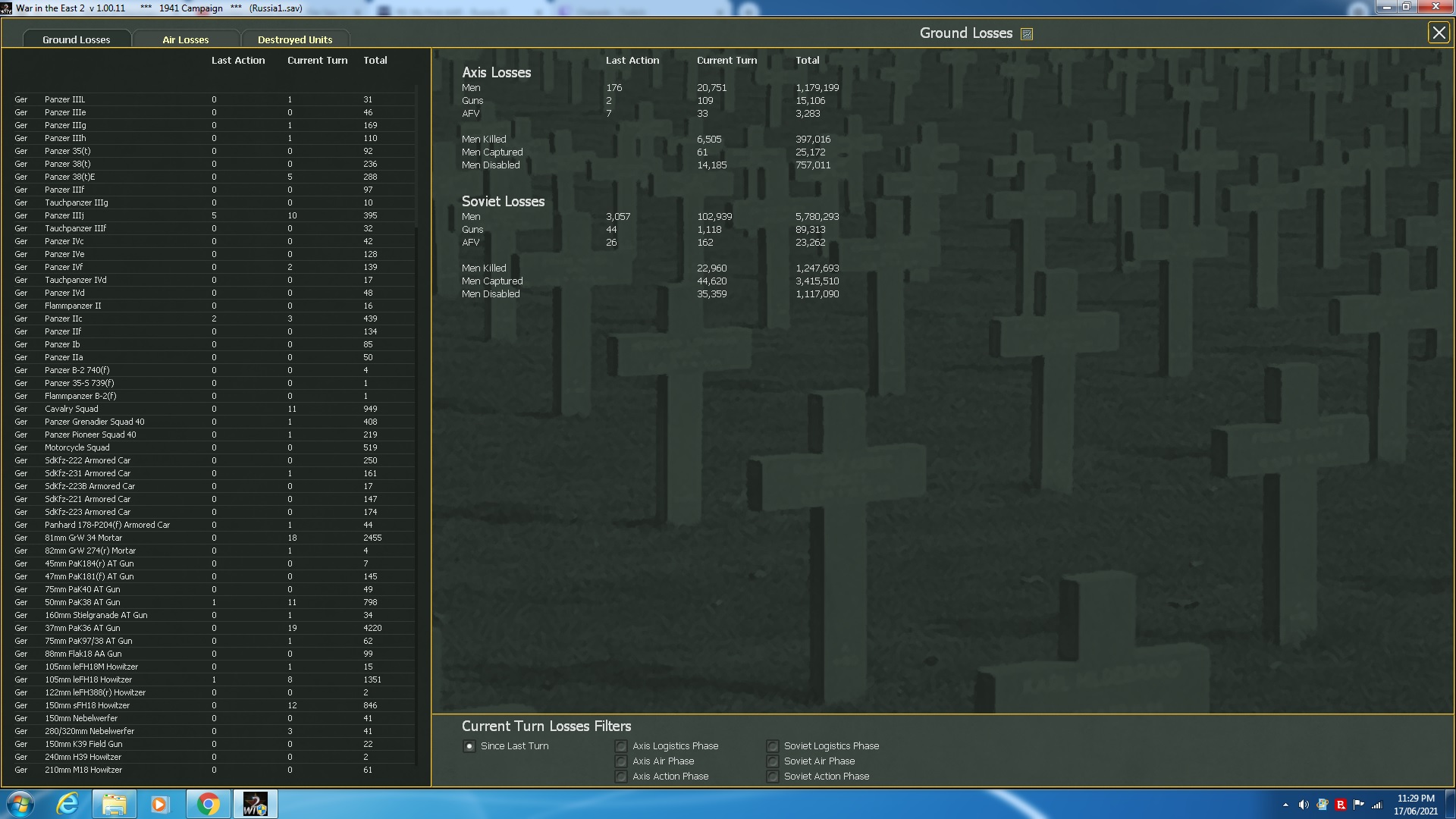The image size is (1456, 819).
Task: Switch to the Air Losses tab
Action: pyautogui.click(x=186, y=39)
